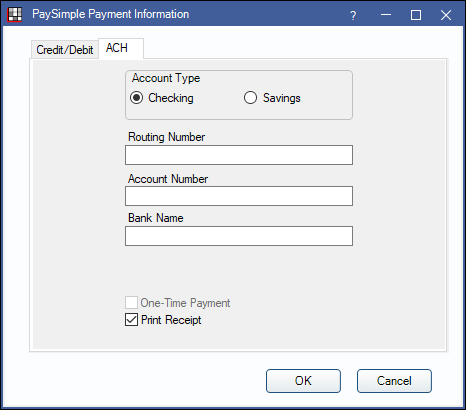Screen dimensions: 466x410
Task: Switch to the Credit/Debit tab
Action: (x=65, y=50)
